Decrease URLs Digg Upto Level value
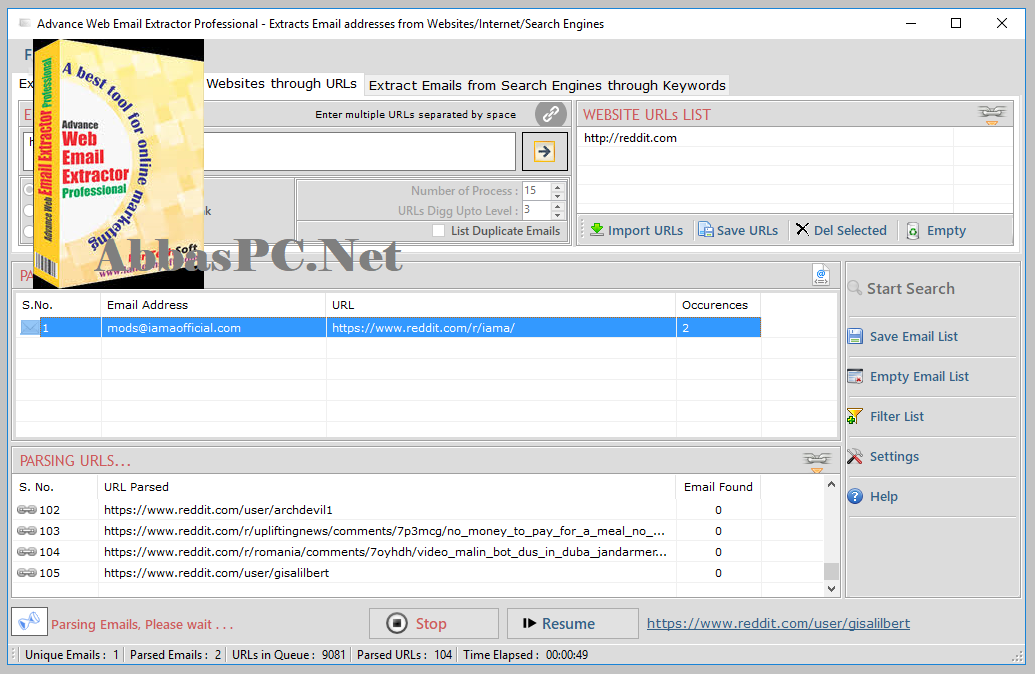1035x674 pixels. click(558, 215)
